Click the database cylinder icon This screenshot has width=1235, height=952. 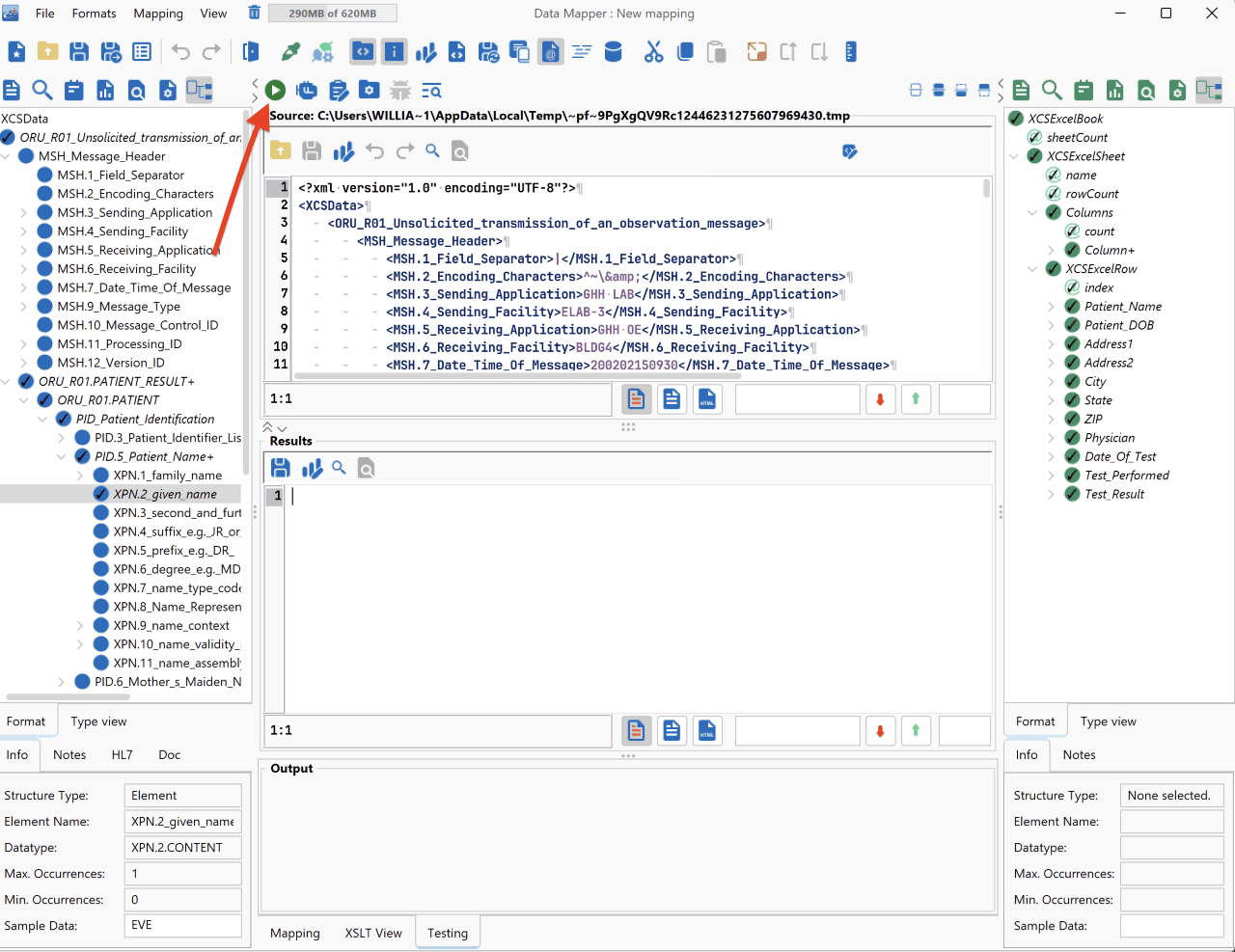click(613, 52)
